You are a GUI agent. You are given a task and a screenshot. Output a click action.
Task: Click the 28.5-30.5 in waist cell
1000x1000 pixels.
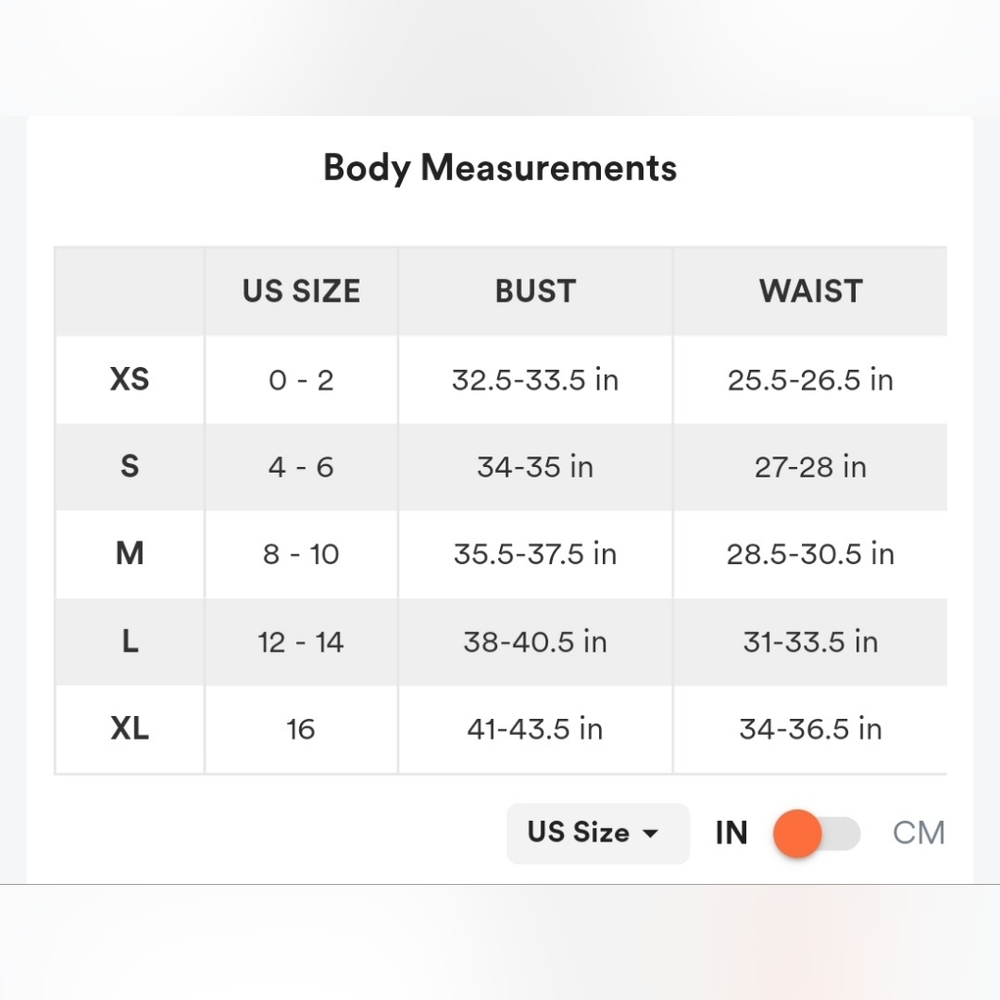coord(811,554)
